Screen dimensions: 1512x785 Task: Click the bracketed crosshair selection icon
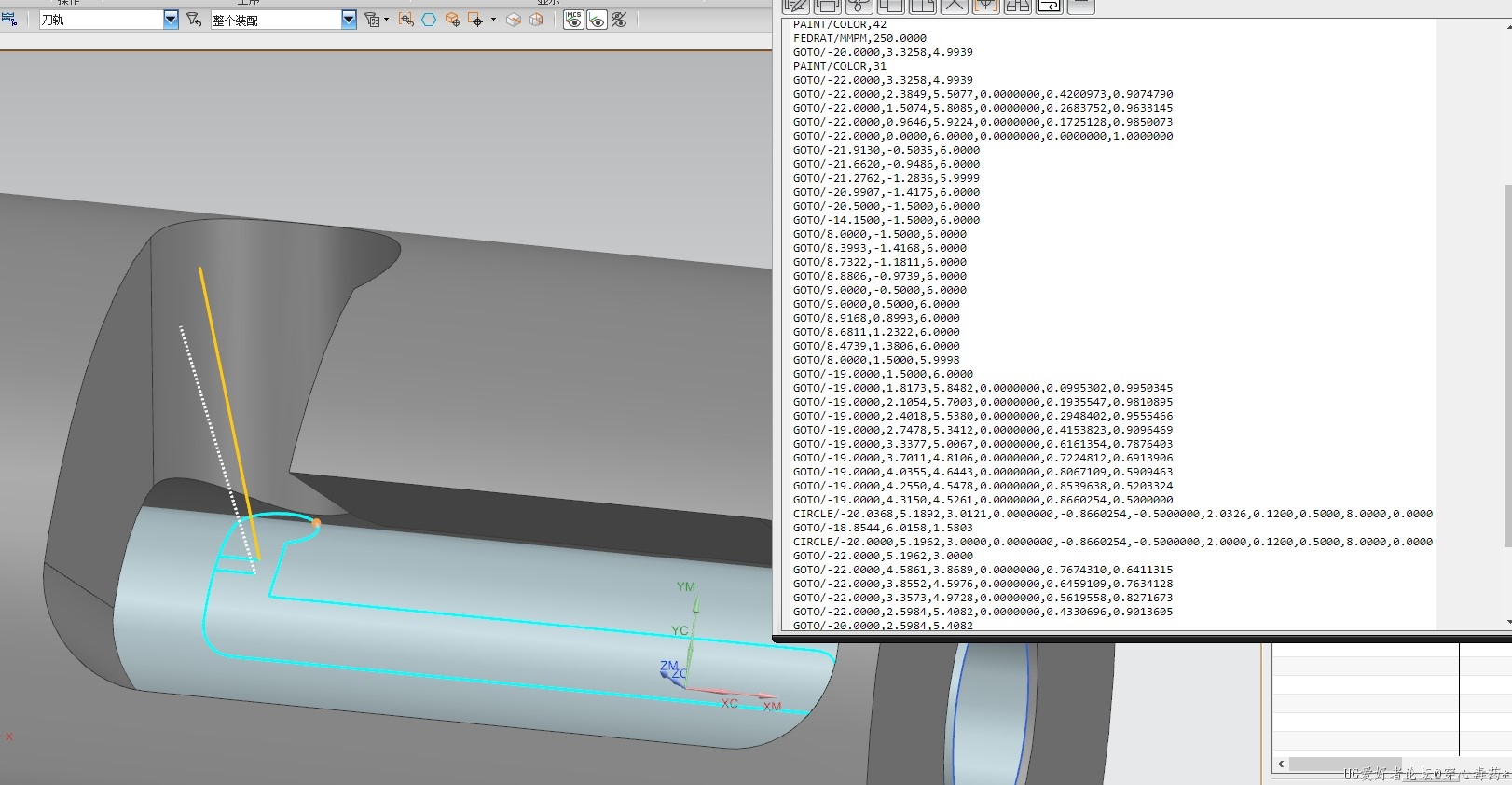click(405, 20)
